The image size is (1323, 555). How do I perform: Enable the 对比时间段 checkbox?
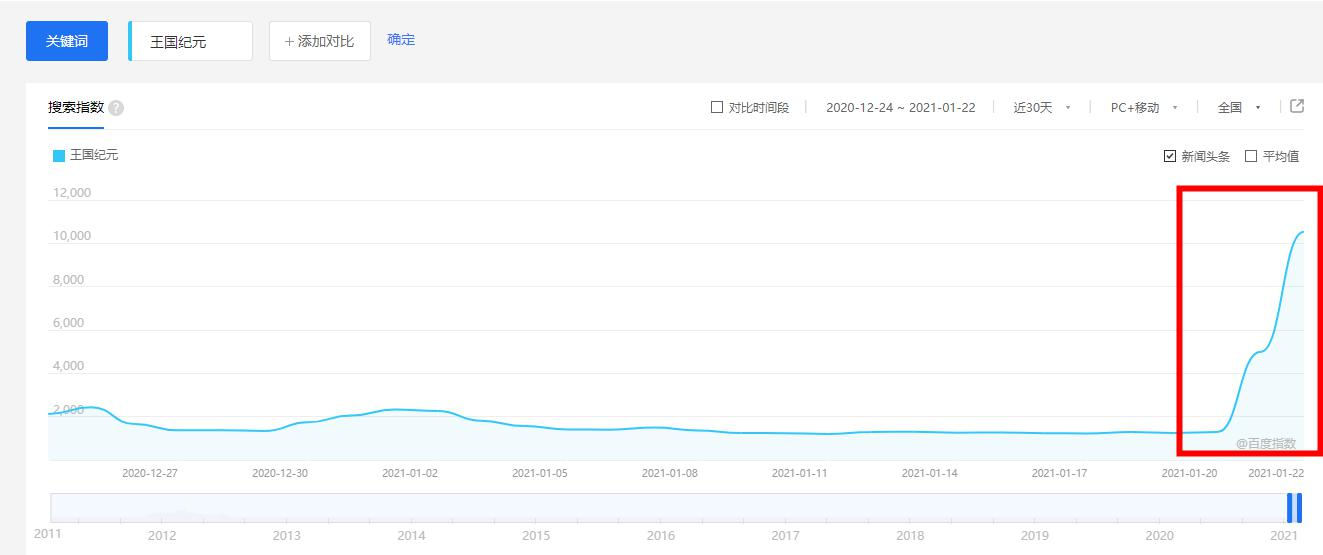pyautogui.click(x=716, y=107)
